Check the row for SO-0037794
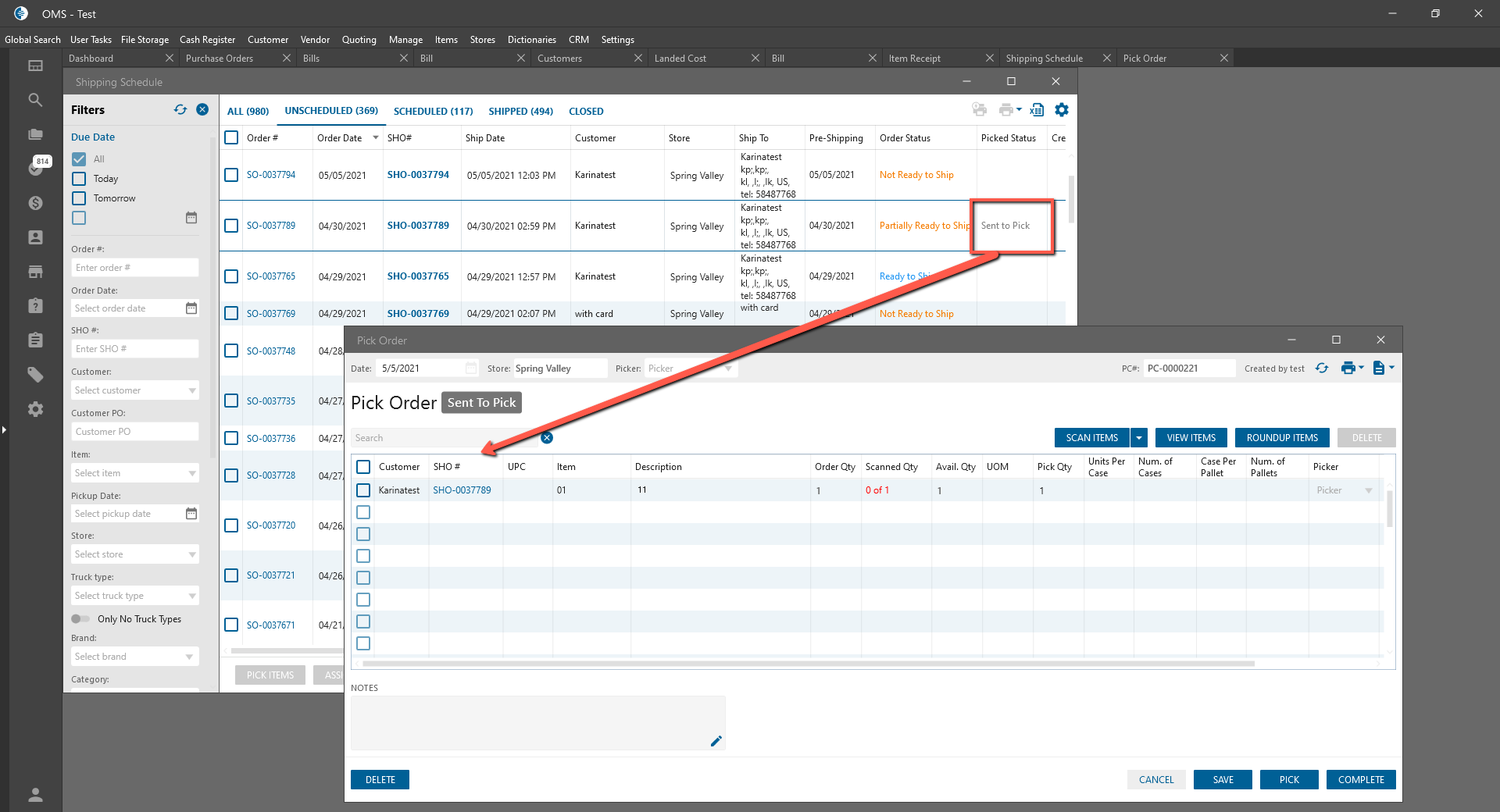 tap(231, 175)
